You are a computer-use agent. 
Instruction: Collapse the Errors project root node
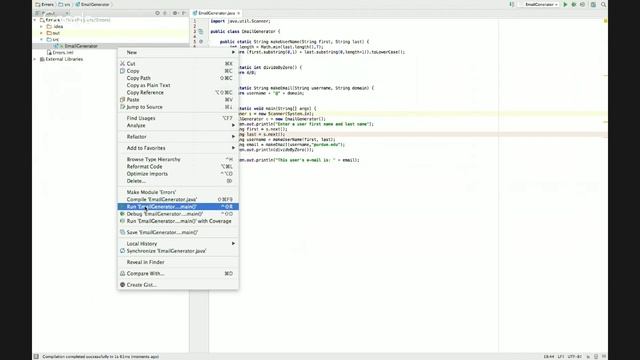pos(36,20)
